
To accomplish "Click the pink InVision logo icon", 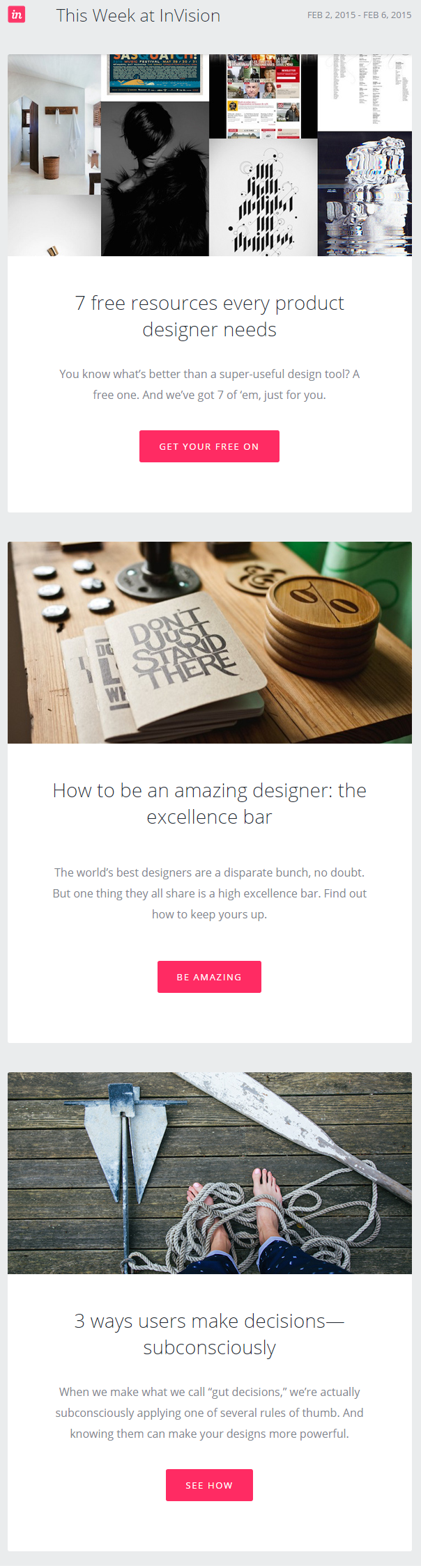I will pos(17,15).
